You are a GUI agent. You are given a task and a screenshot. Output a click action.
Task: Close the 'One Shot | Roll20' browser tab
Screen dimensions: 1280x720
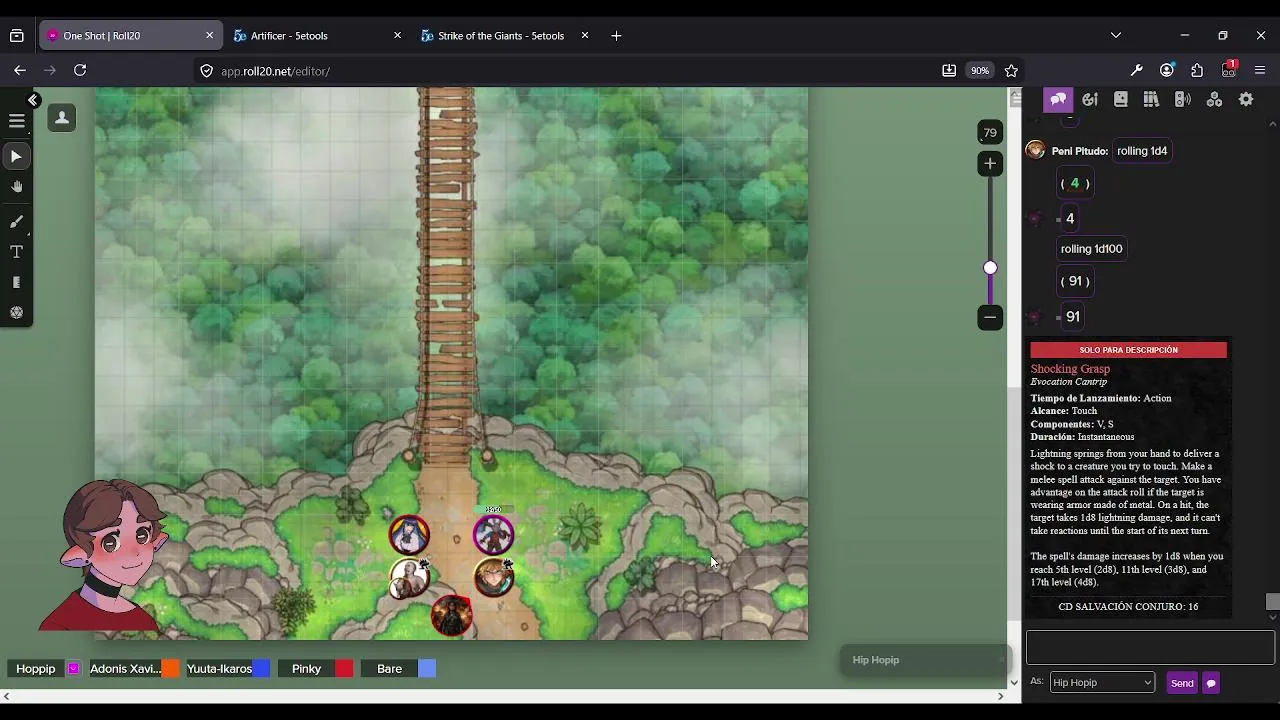pos(209,36)
